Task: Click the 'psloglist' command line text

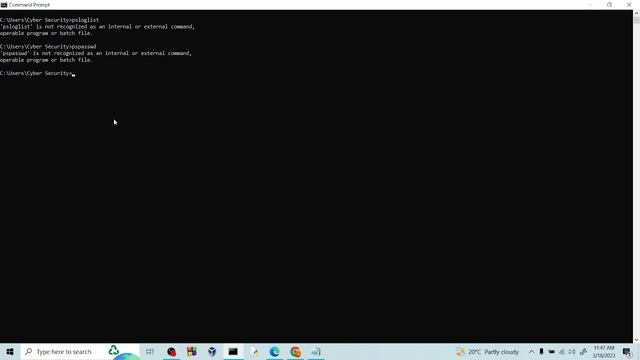Action: (x=49, y=20)
